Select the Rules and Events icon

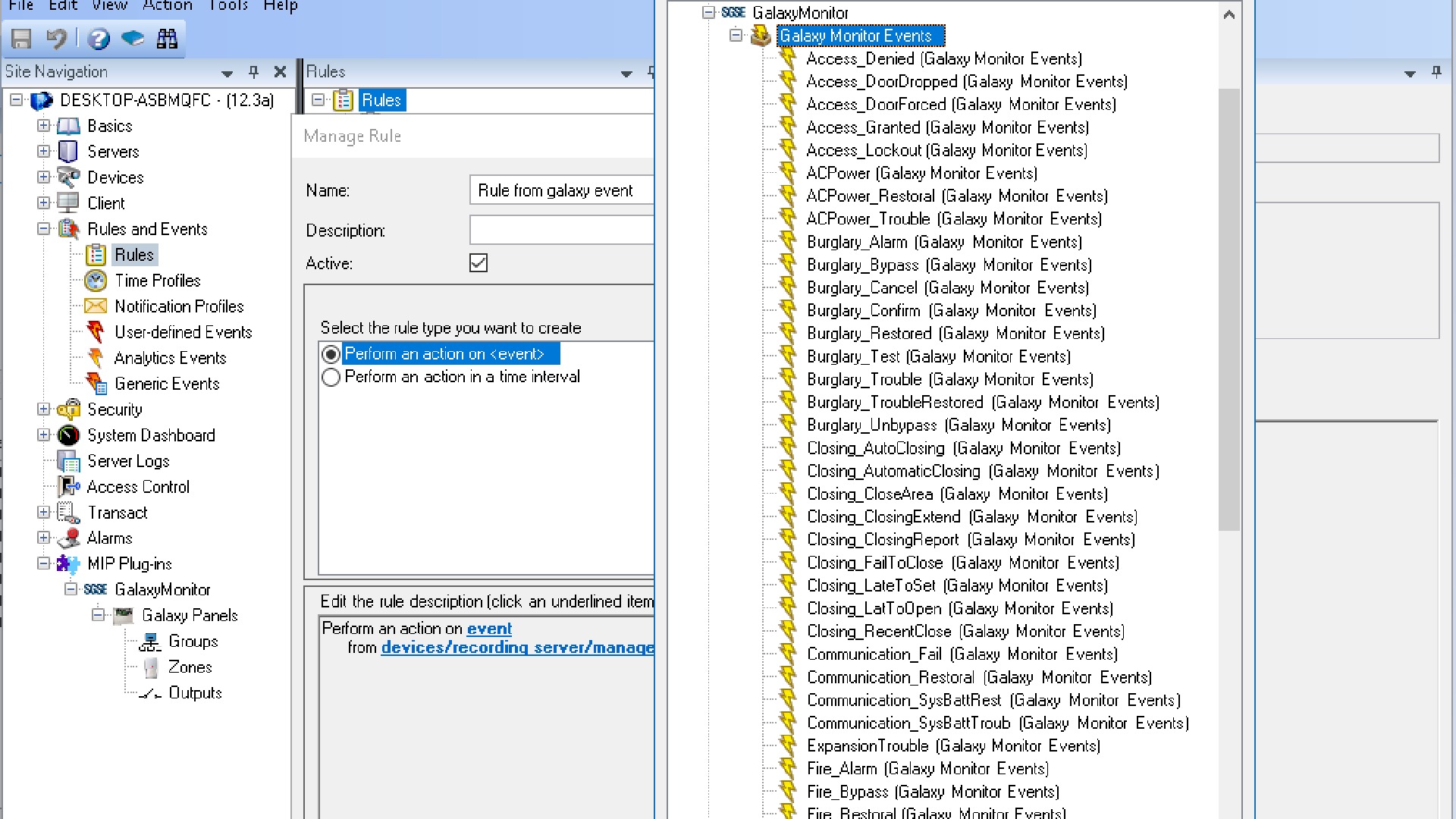click(x=68, y=229)
